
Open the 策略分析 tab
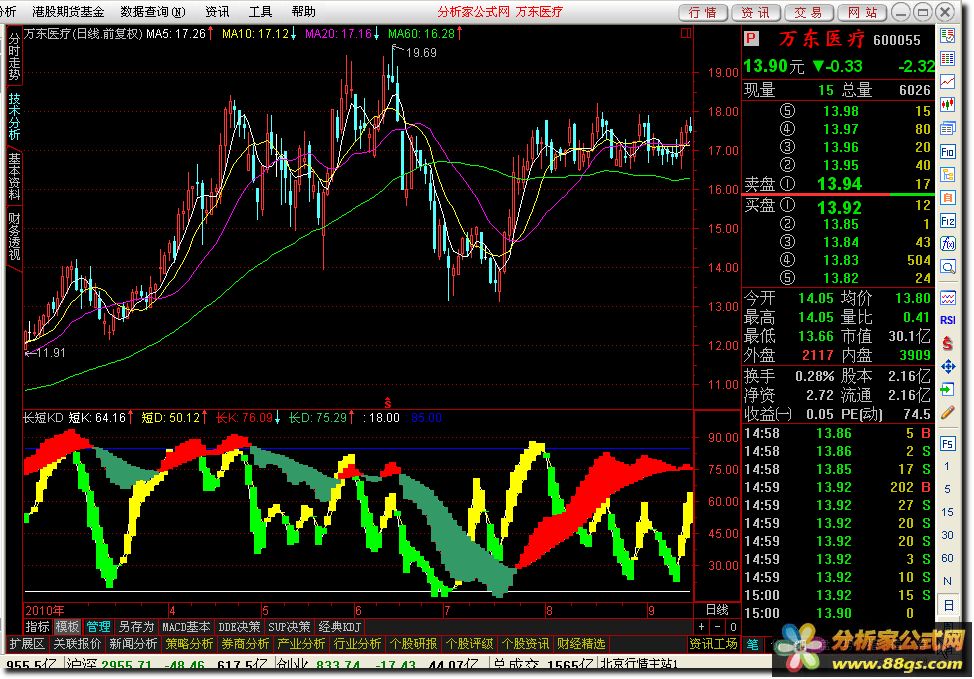point(189,644)
